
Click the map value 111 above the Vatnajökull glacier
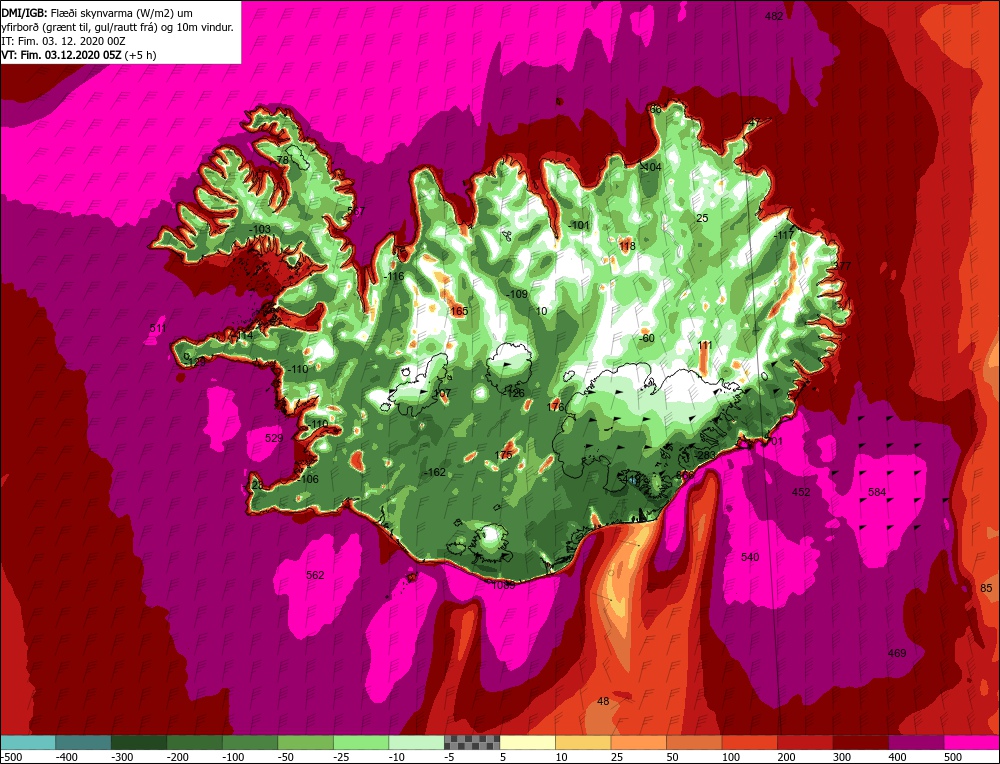[705, 345]
